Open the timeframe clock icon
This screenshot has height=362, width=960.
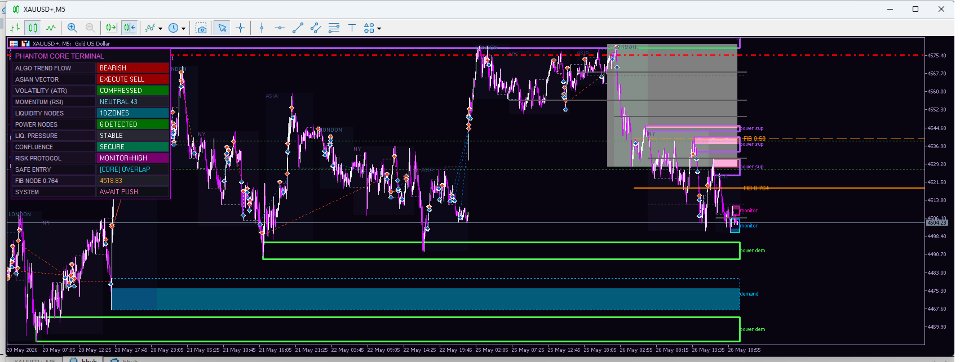point(174,28)
